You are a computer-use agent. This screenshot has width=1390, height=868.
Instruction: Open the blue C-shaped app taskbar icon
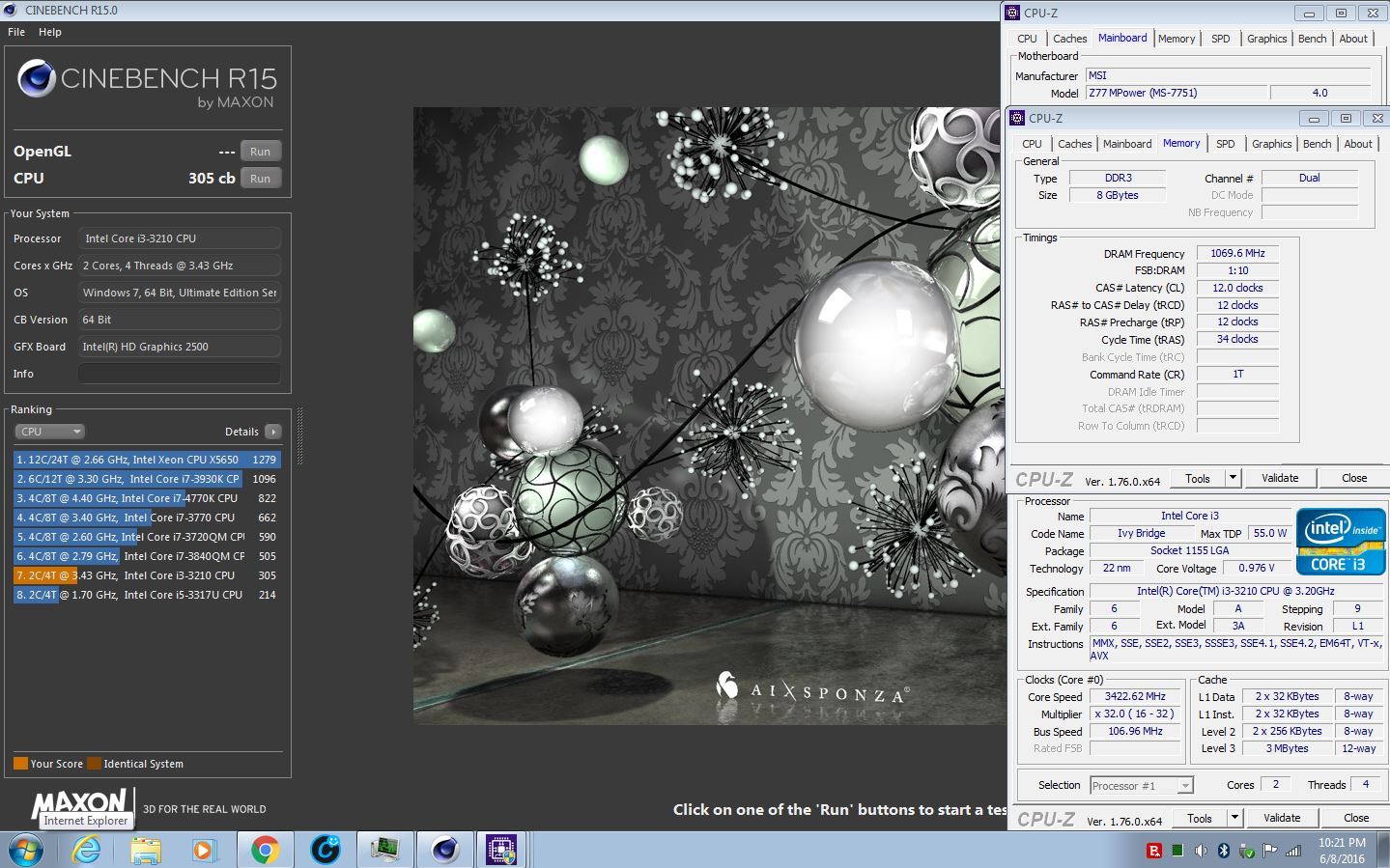[326, 850]
